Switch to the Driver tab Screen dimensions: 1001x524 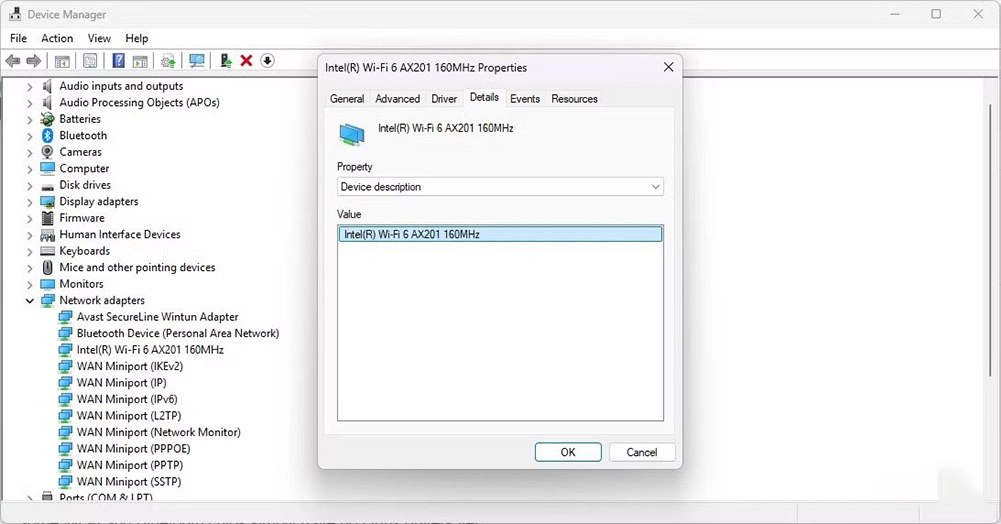click(x=444, y=99)
